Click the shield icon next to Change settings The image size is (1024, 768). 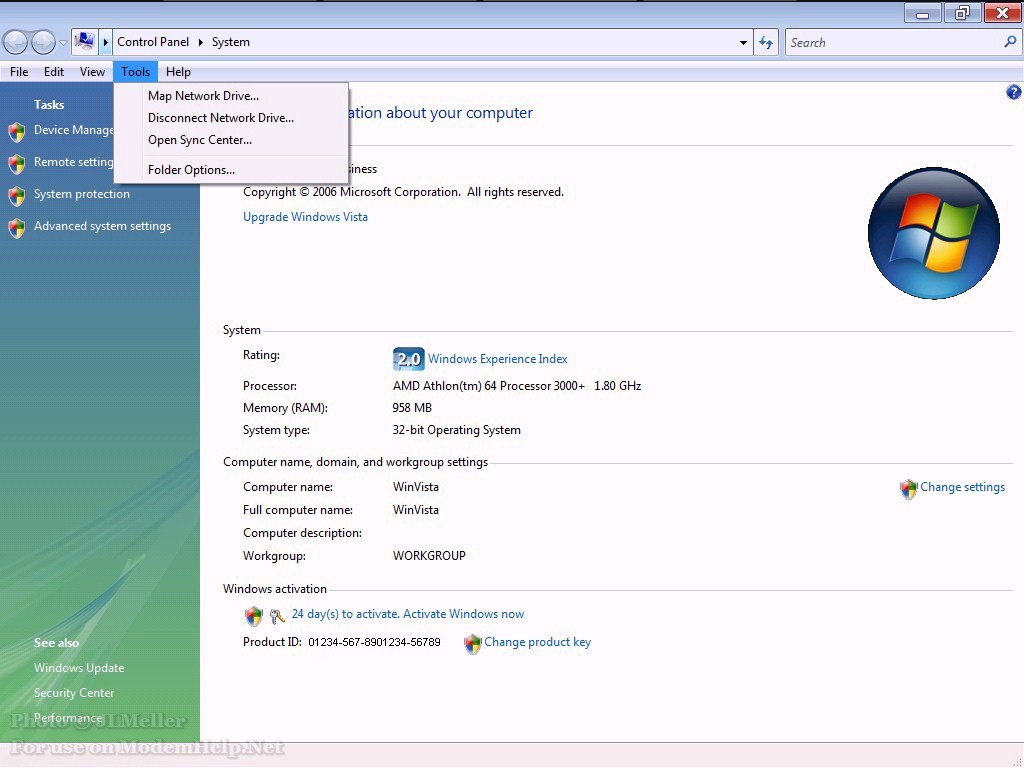[908, 489]
